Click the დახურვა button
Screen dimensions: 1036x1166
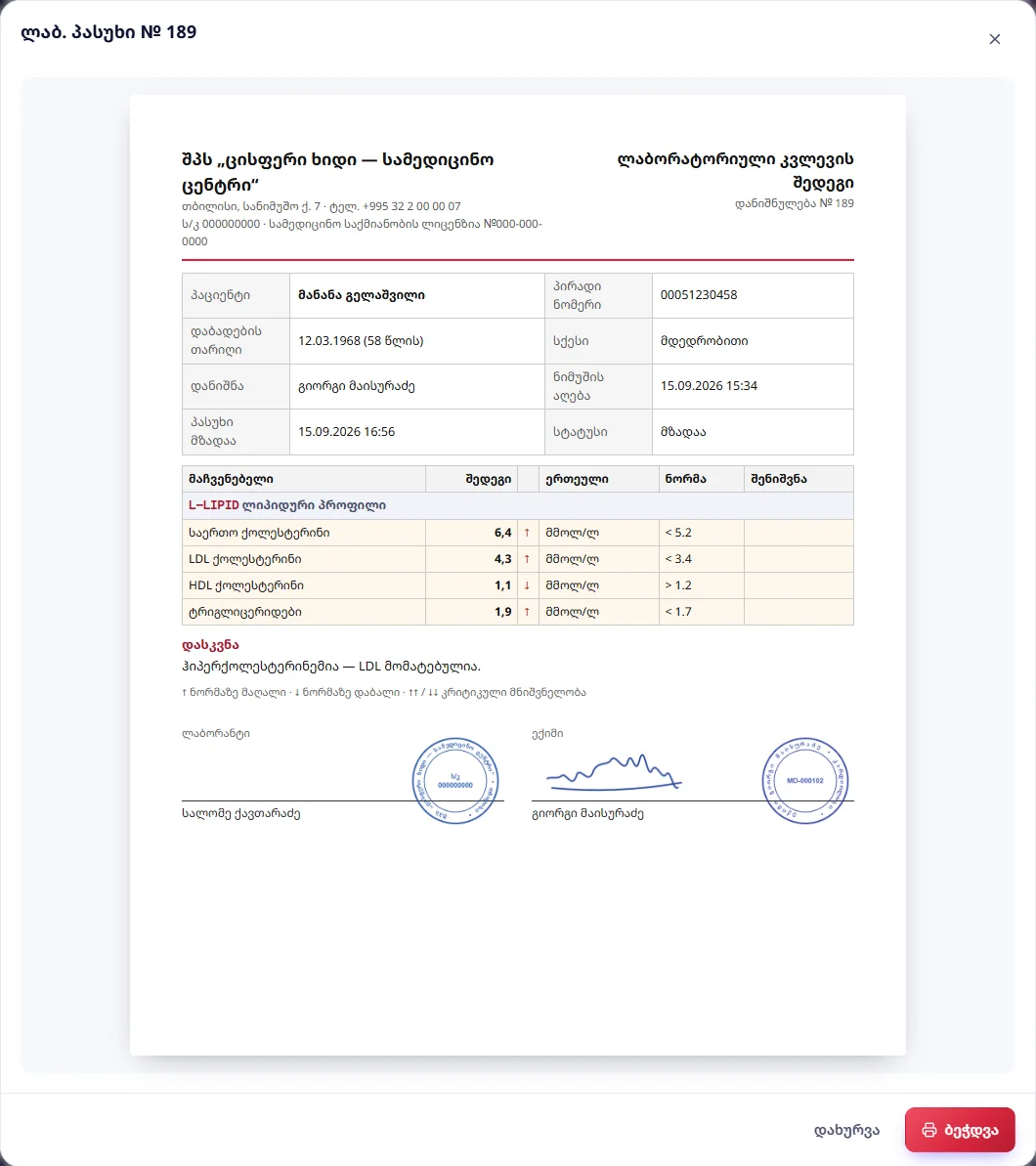point(846,1130)
